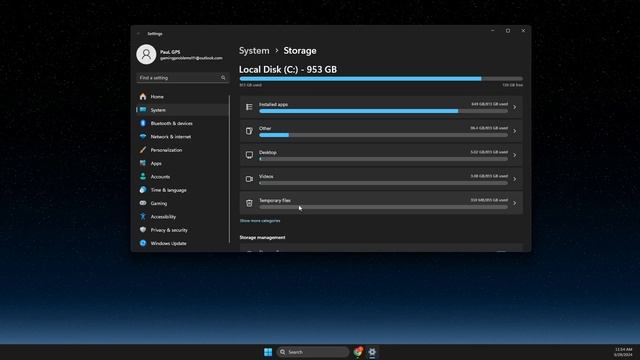The width and height of the screenshot is (640, 360).
Task: Click the Other storage category icon
Action: [249, 131]
